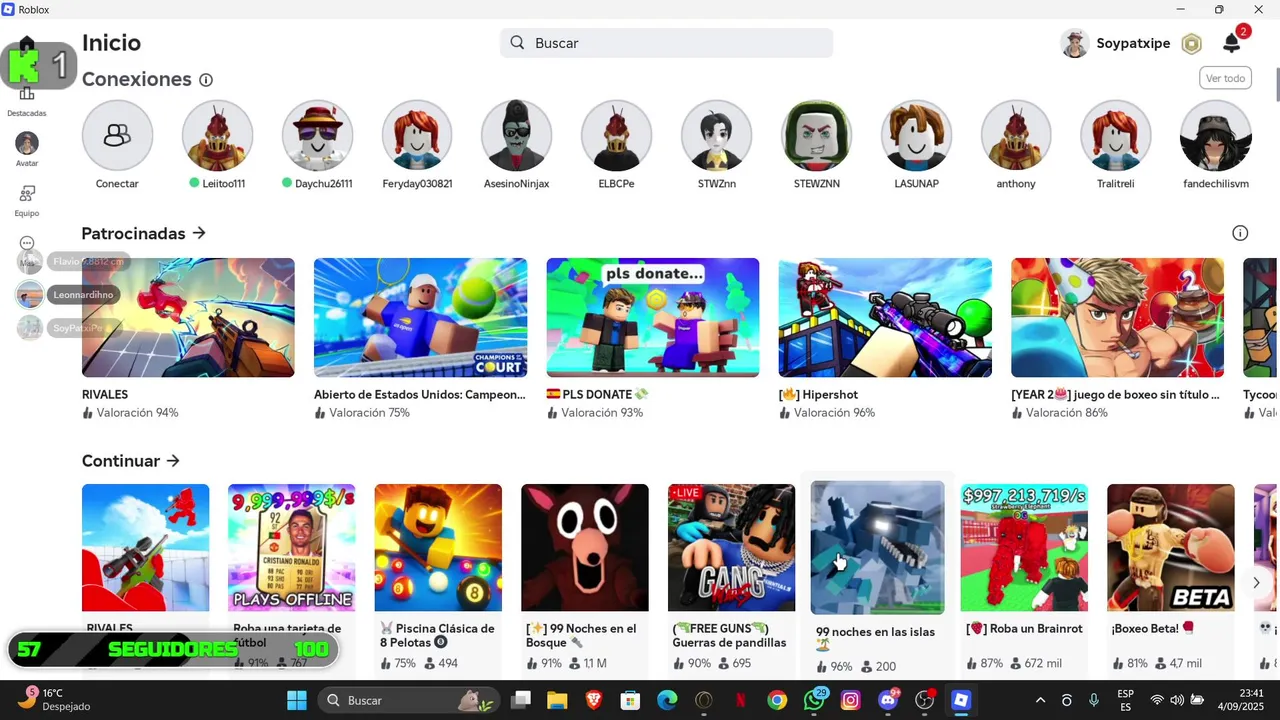This screenshot has height=720, width=1280.
Task: Open Equipo (party) in the sidebar
Action: point(27,200)
